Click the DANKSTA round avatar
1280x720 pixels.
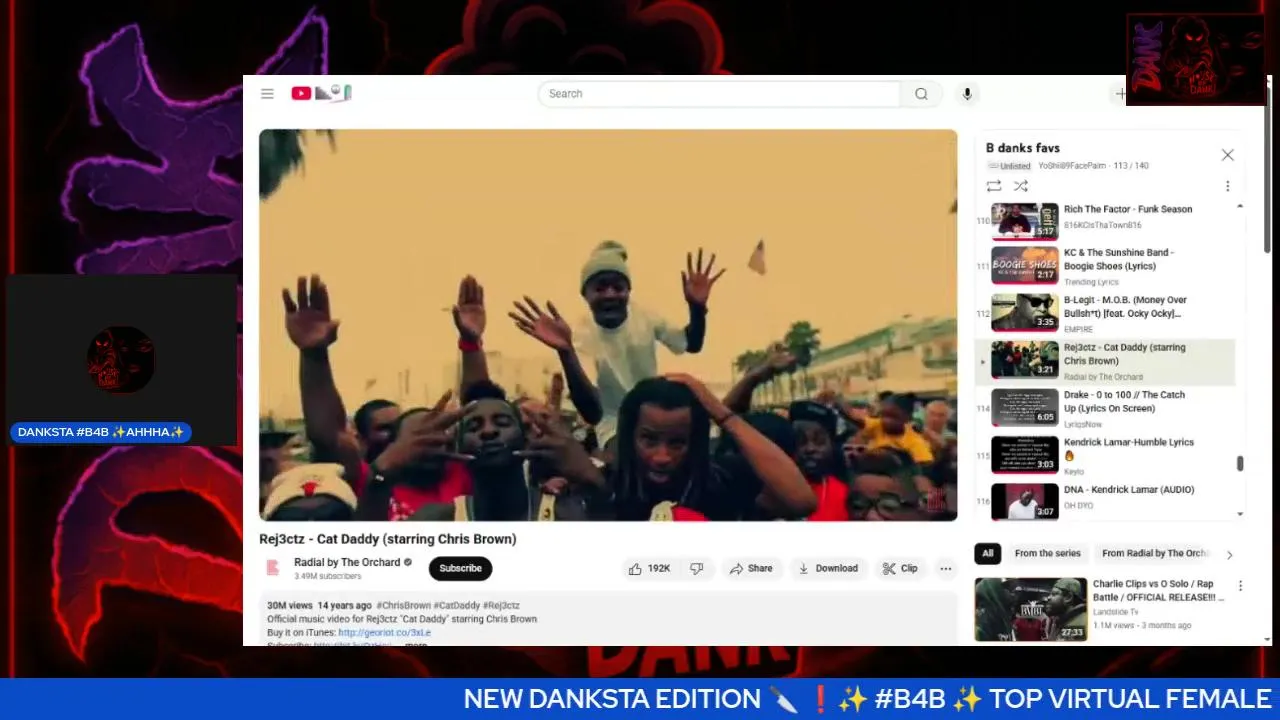pos(121,360)
